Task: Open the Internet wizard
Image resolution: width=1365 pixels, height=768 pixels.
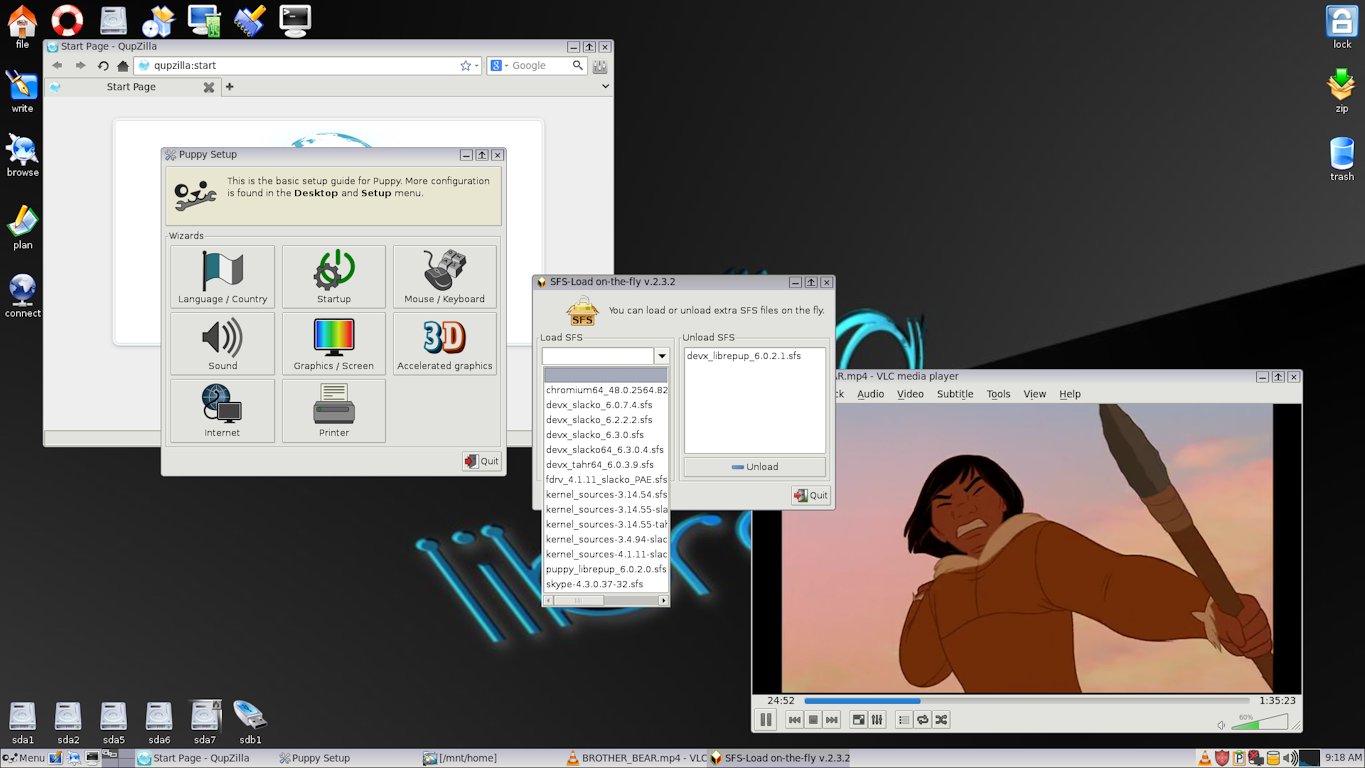Action: pos(223,410)
